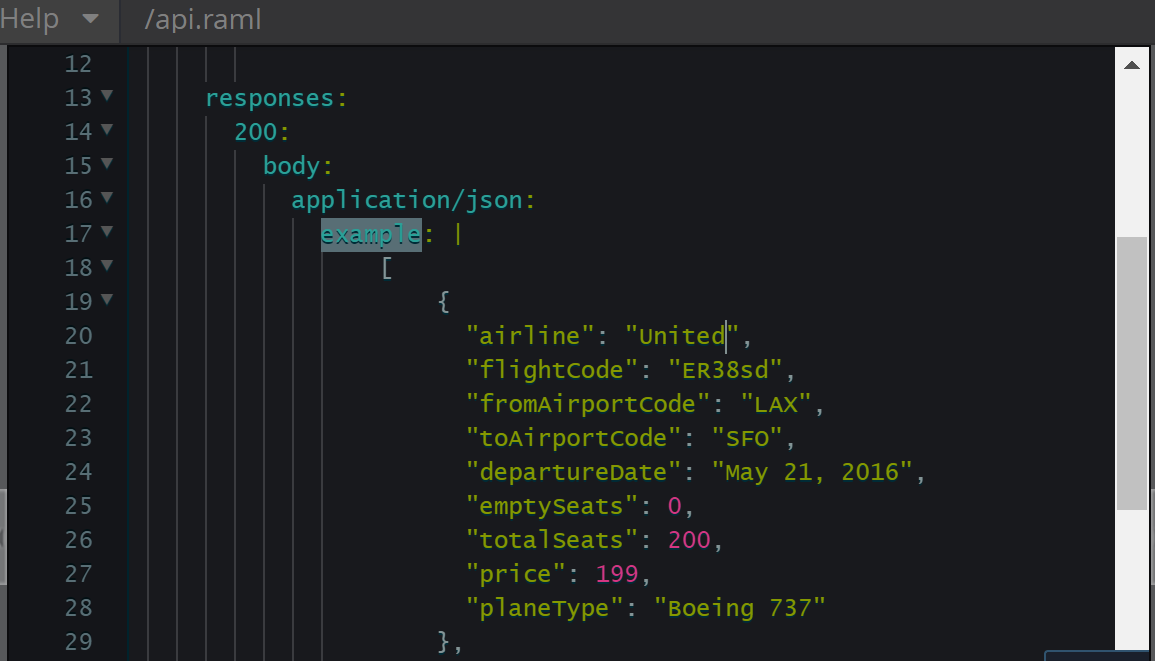This screenshot has height=661, width=1155.
Task: Click the vertical scrollbar thumb
Action: (1131, 372)
